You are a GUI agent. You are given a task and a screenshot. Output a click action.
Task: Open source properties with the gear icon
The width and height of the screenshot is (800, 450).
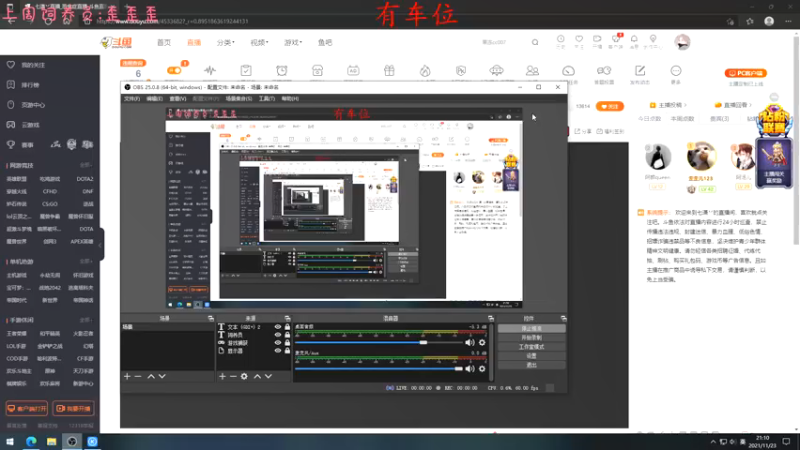pyautogui.click(x=244, y=377)
